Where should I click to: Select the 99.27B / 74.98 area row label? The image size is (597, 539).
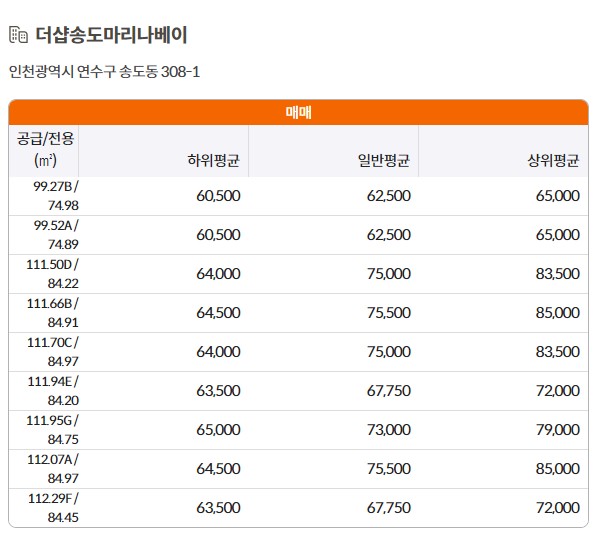tap(56, 196)
